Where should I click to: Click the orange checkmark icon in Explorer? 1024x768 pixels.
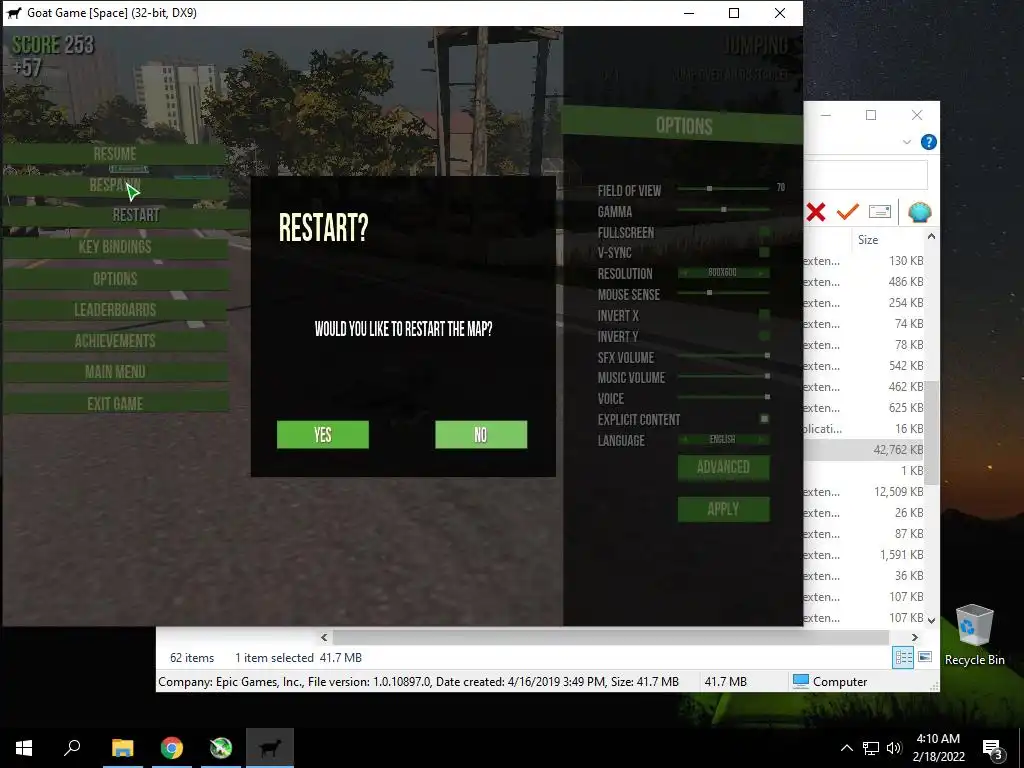(848, 212)
